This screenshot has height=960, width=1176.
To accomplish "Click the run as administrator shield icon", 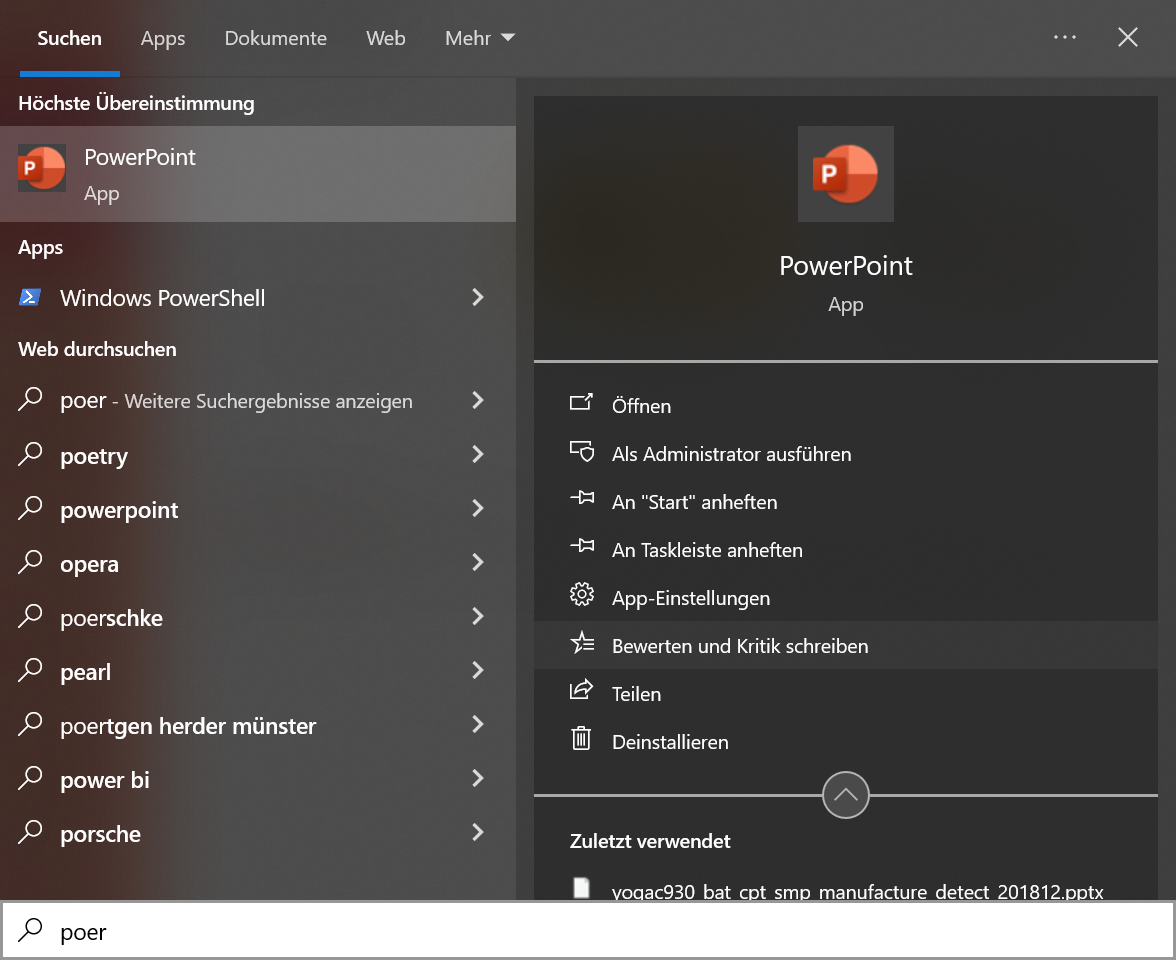I will pos(581,452).
